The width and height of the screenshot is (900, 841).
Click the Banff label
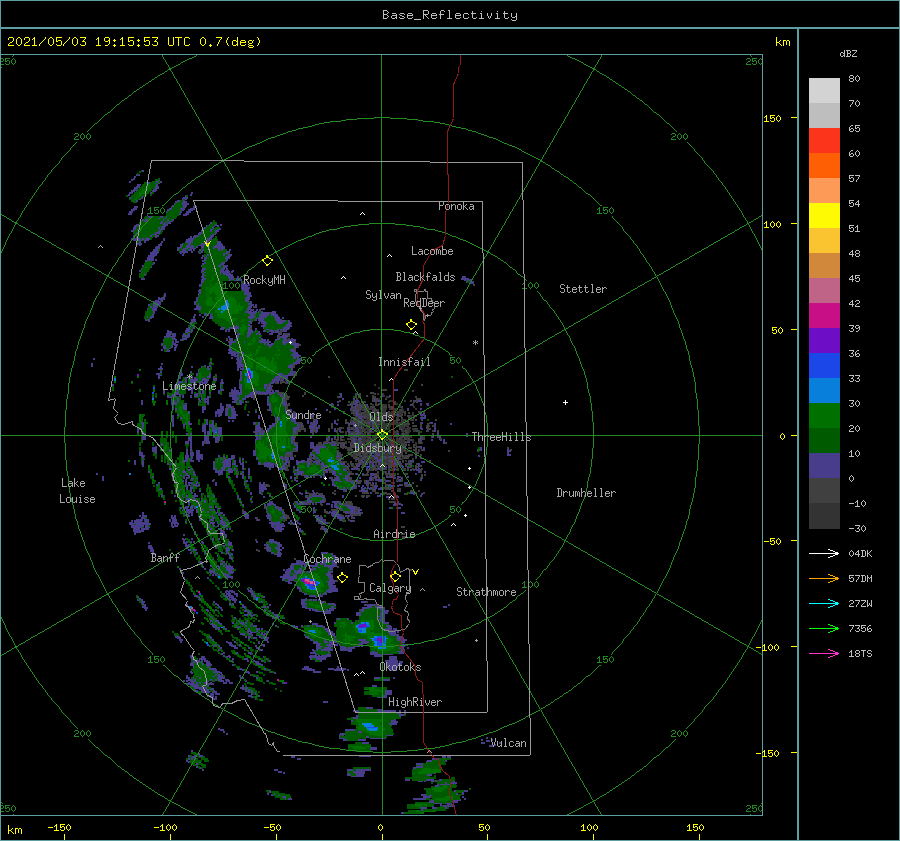pos(165,557)
